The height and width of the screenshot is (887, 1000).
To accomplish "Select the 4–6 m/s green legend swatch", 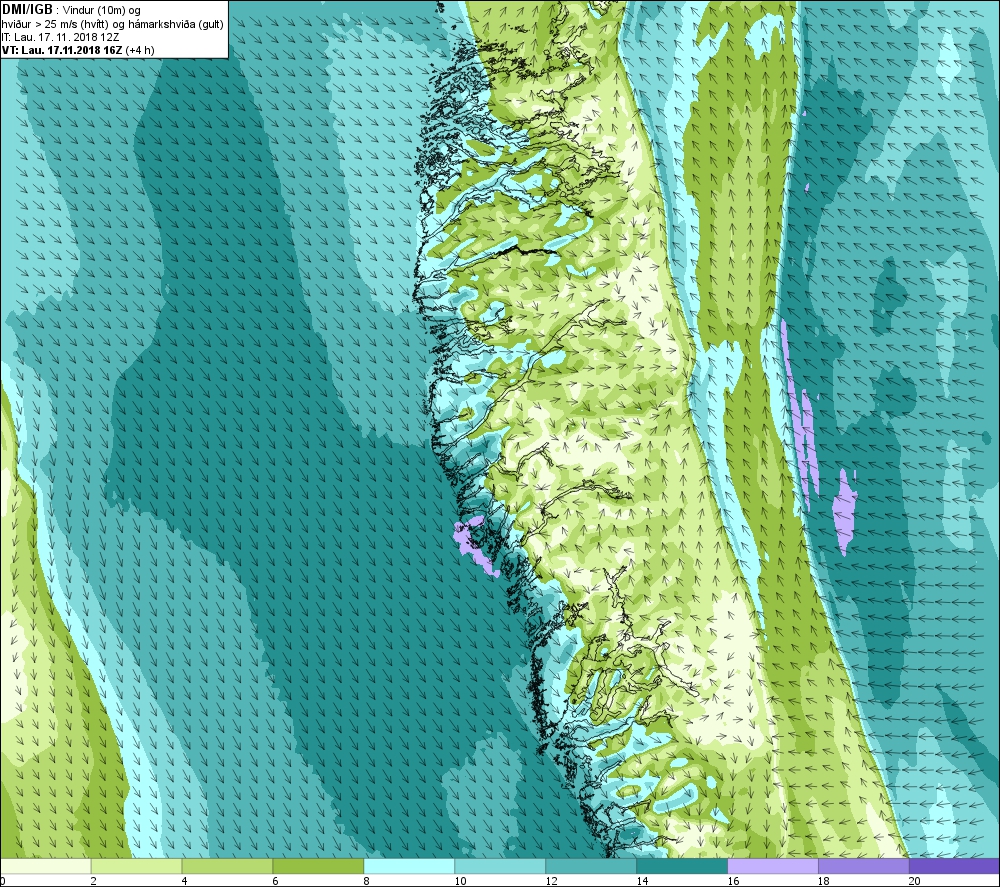I will click(x=227, y=866).
